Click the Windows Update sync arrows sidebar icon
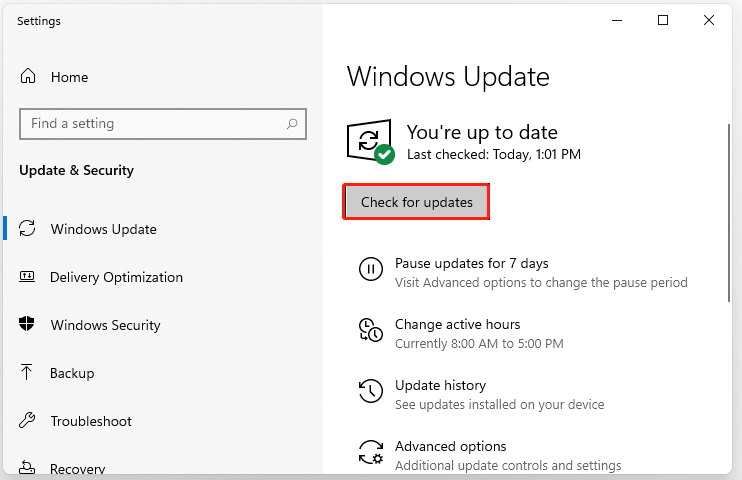The image size is (742, 480). click(27, 228)
